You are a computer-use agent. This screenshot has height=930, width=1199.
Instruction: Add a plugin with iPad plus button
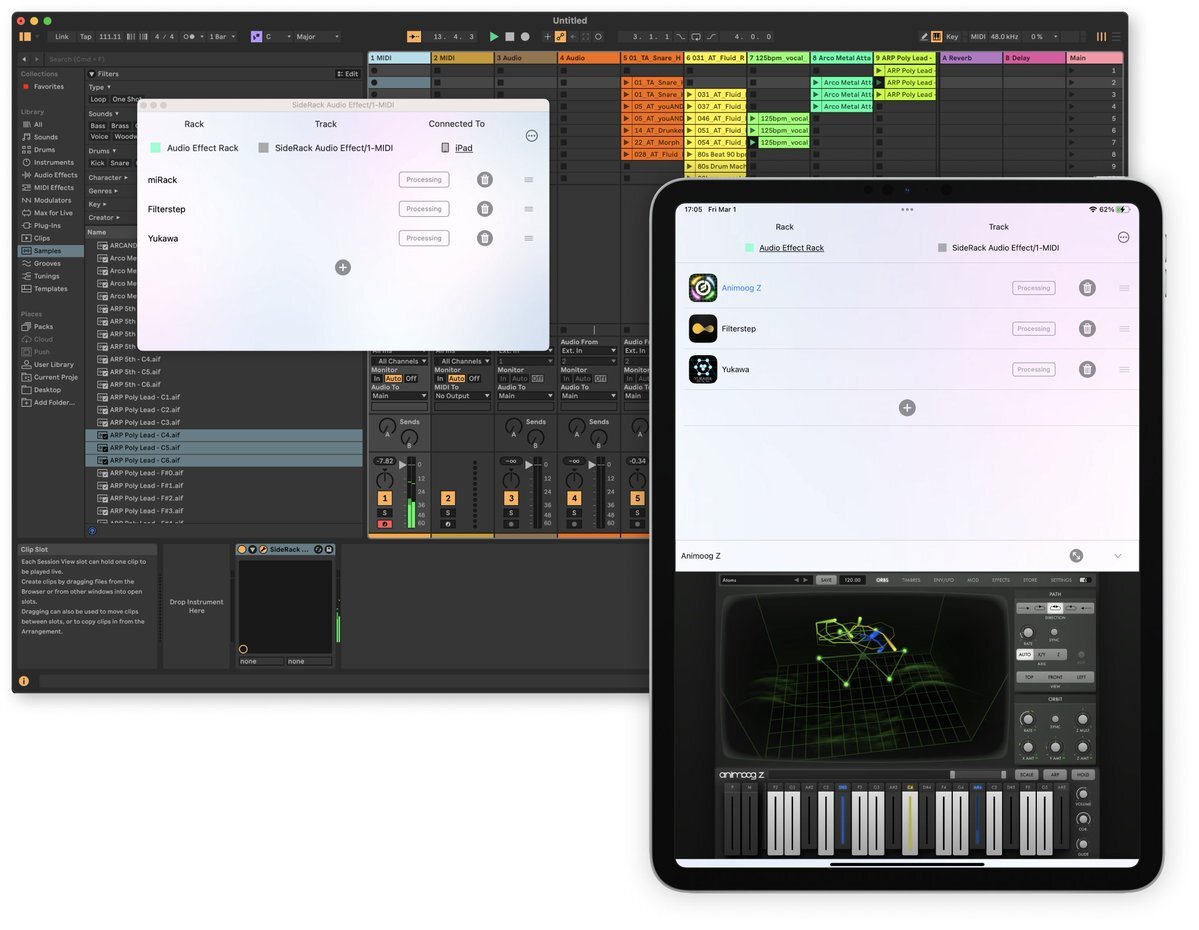(x=907, y=408)
